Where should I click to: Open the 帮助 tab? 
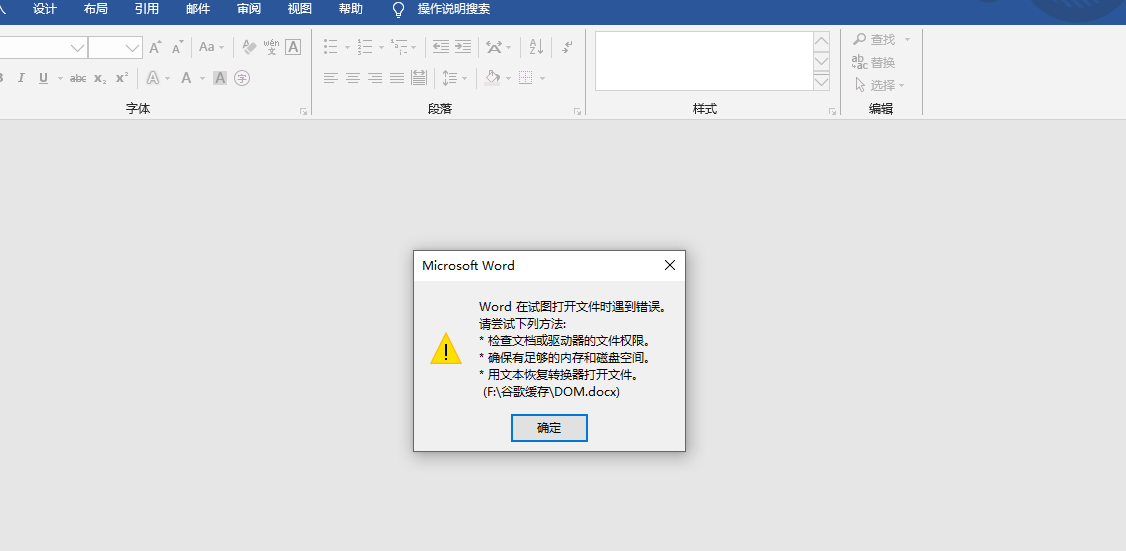tap(350, 9)
